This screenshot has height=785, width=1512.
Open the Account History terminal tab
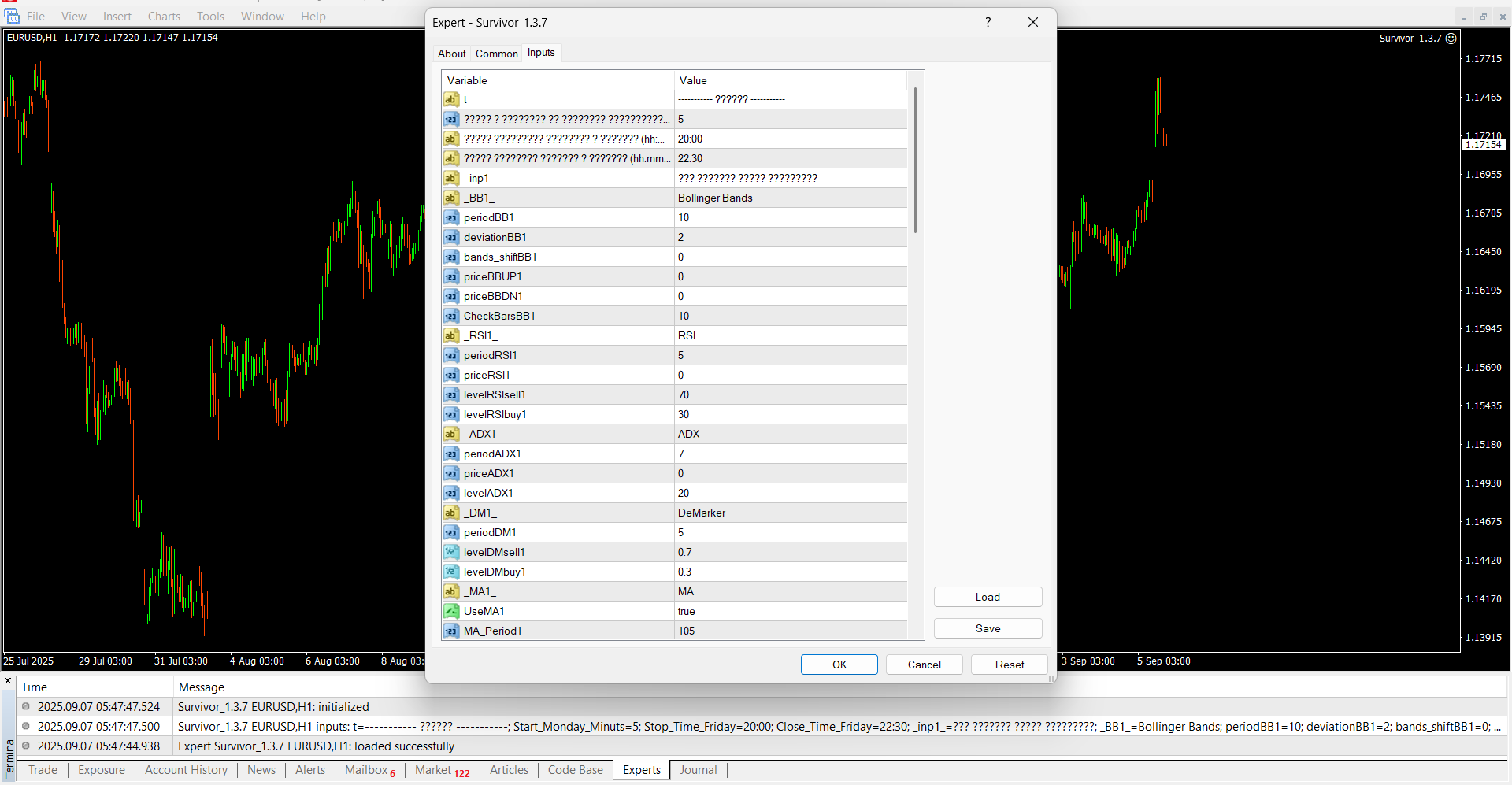tap(186, 770)
